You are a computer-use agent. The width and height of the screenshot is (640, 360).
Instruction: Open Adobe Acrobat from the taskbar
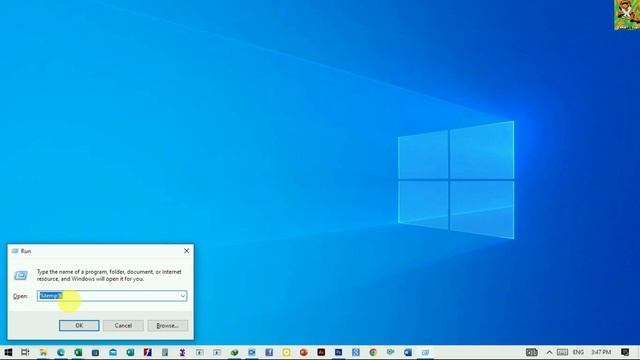click(x=321, y=352)
